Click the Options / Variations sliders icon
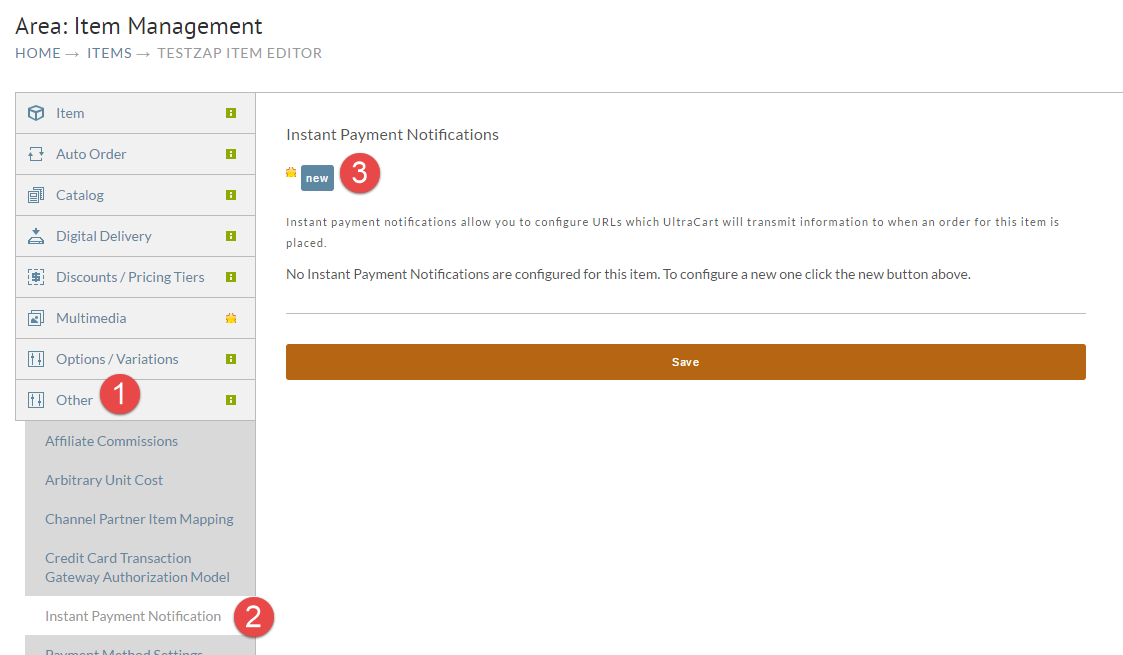The height and width of the screenshot is (655, 1123). 36,359
